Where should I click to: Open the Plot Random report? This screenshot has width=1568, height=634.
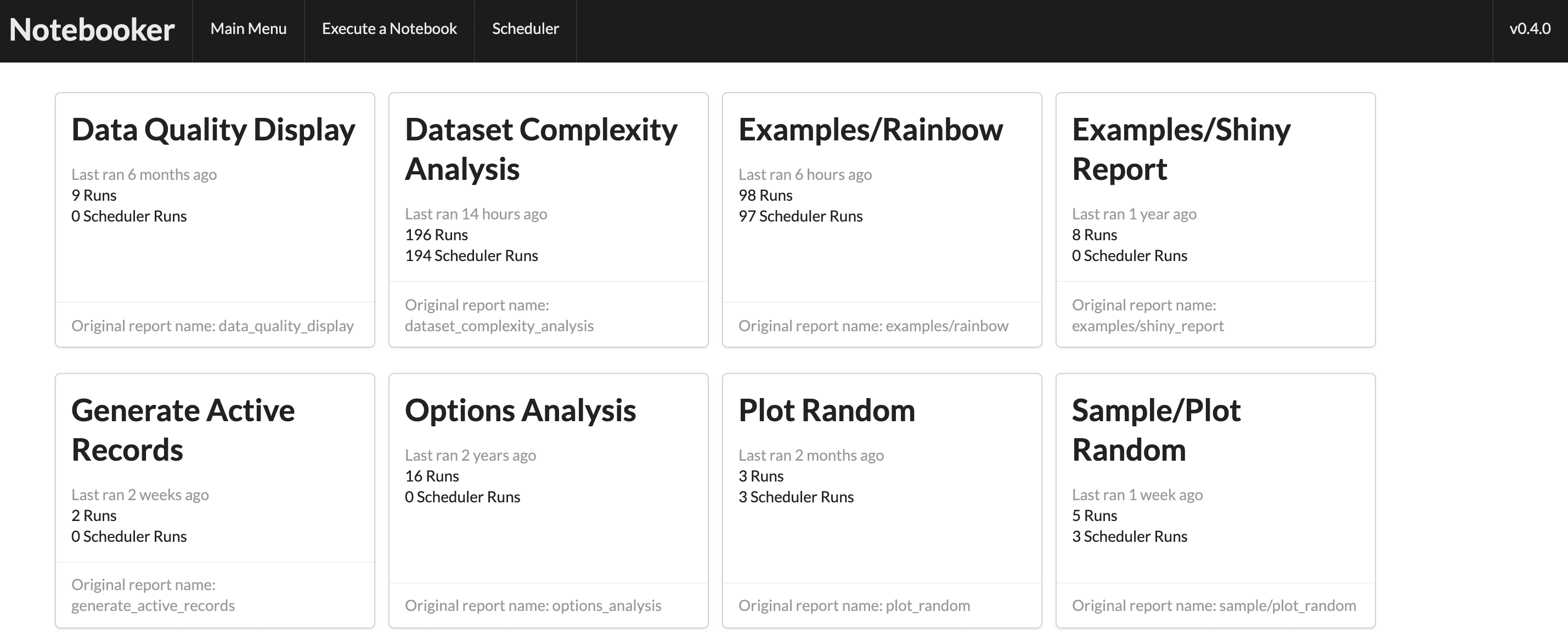point(826,411)
